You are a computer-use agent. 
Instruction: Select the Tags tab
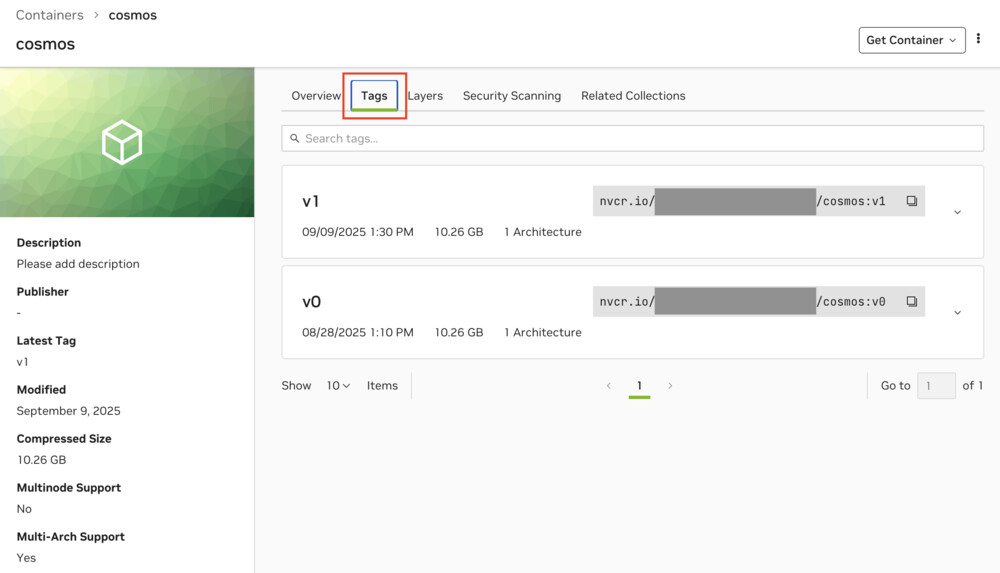click(374, 96)
